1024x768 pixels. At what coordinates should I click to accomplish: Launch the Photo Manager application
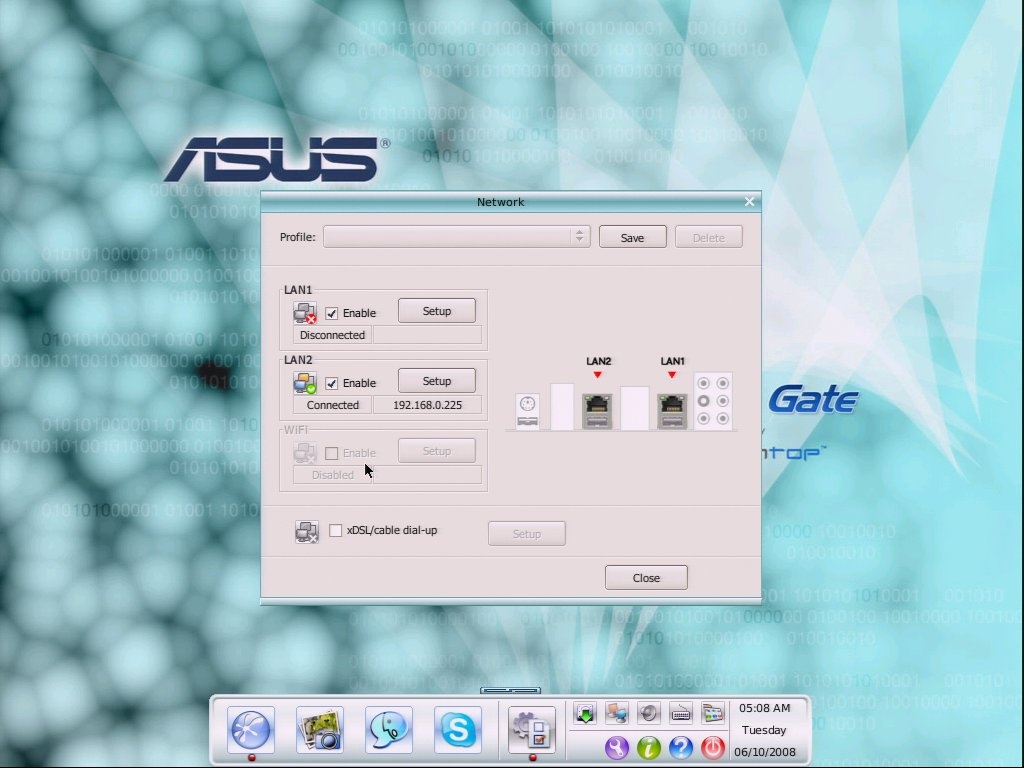tap(319, 731)
